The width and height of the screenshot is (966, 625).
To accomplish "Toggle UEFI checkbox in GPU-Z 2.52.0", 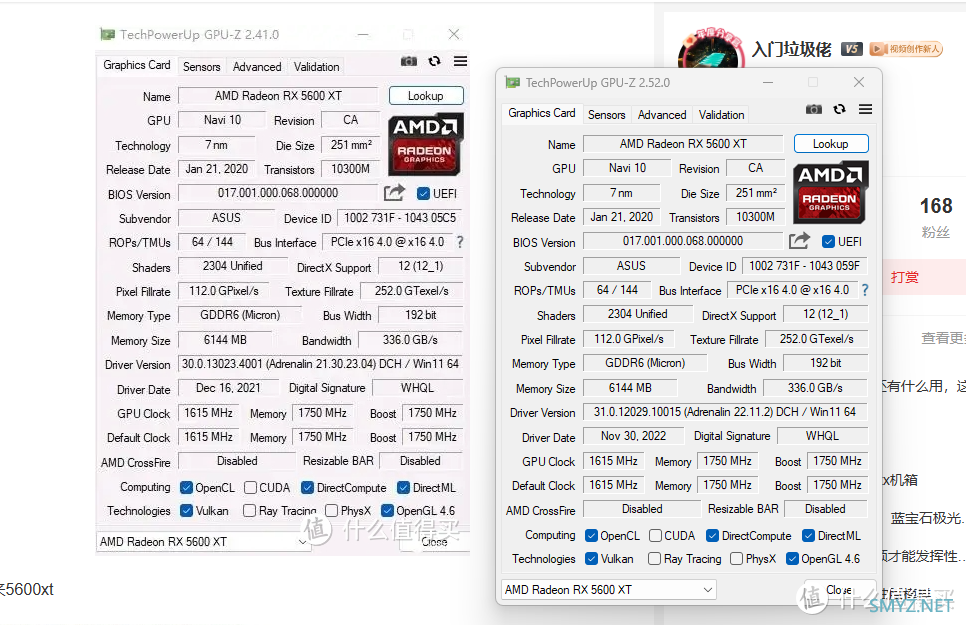I will tap(829, 242).
